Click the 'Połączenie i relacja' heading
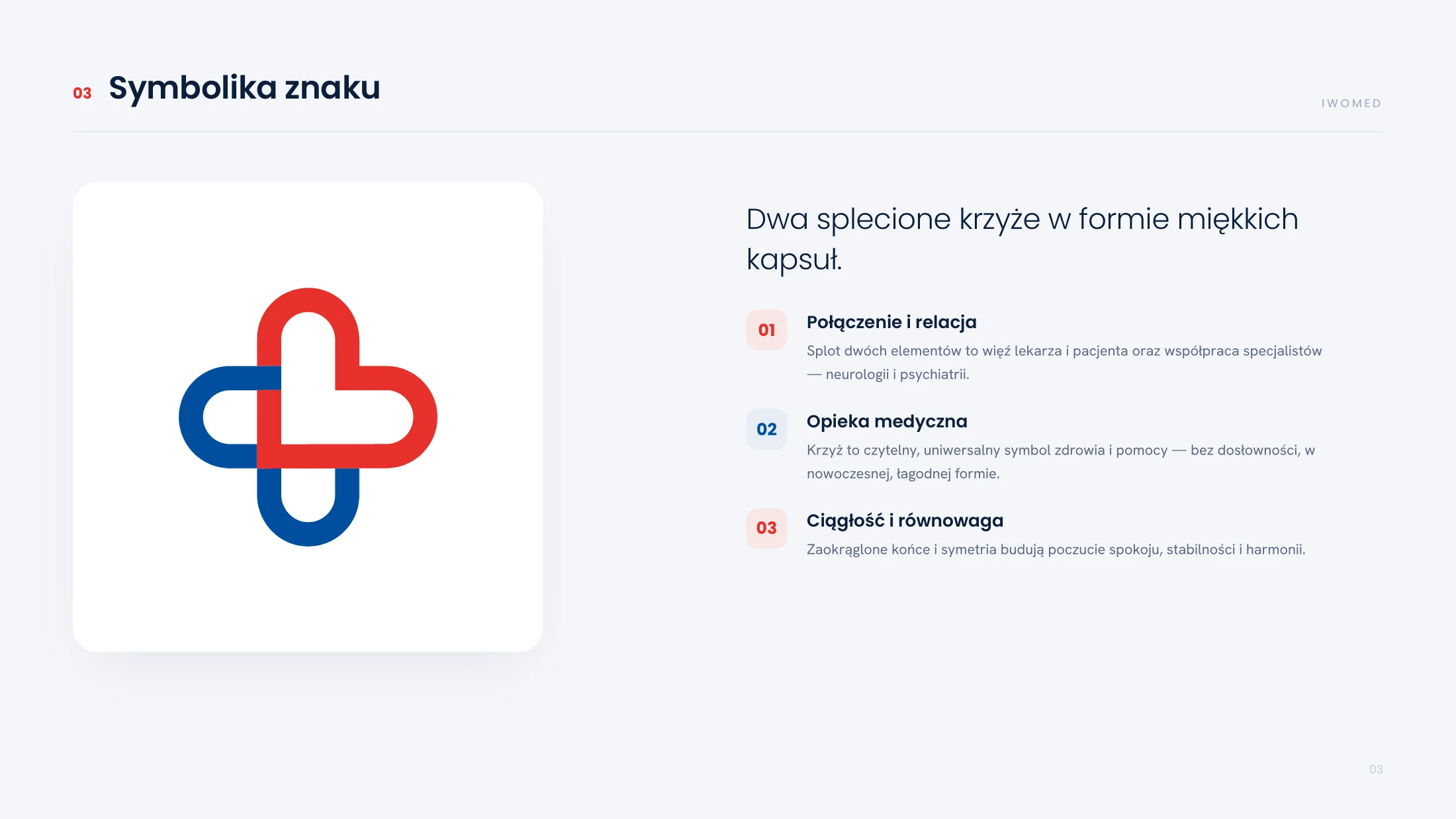This screenshot has width=1456, height=819. click(x=891, y=322)
